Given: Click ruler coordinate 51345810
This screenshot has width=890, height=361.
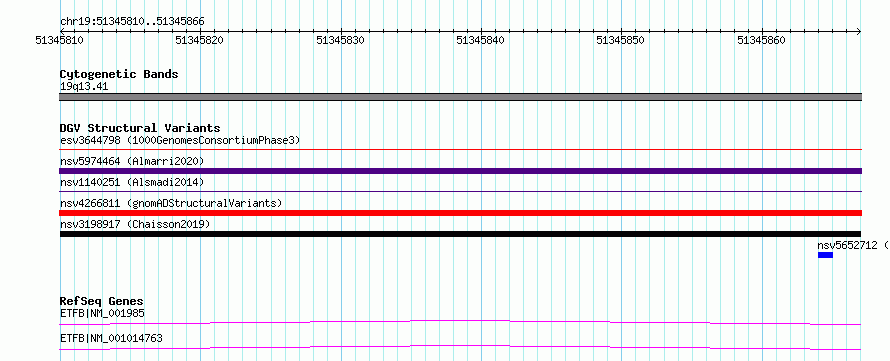Looking at the screenshot, I should [59, 40].
